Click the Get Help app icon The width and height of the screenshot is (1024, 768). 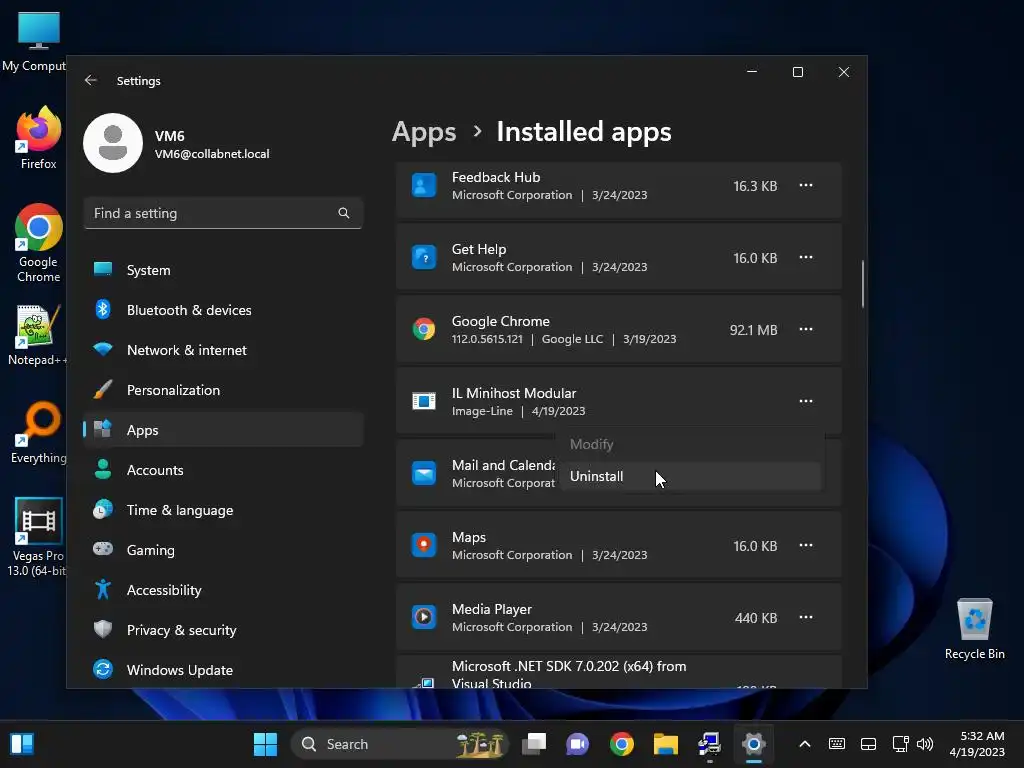[424, 257]
